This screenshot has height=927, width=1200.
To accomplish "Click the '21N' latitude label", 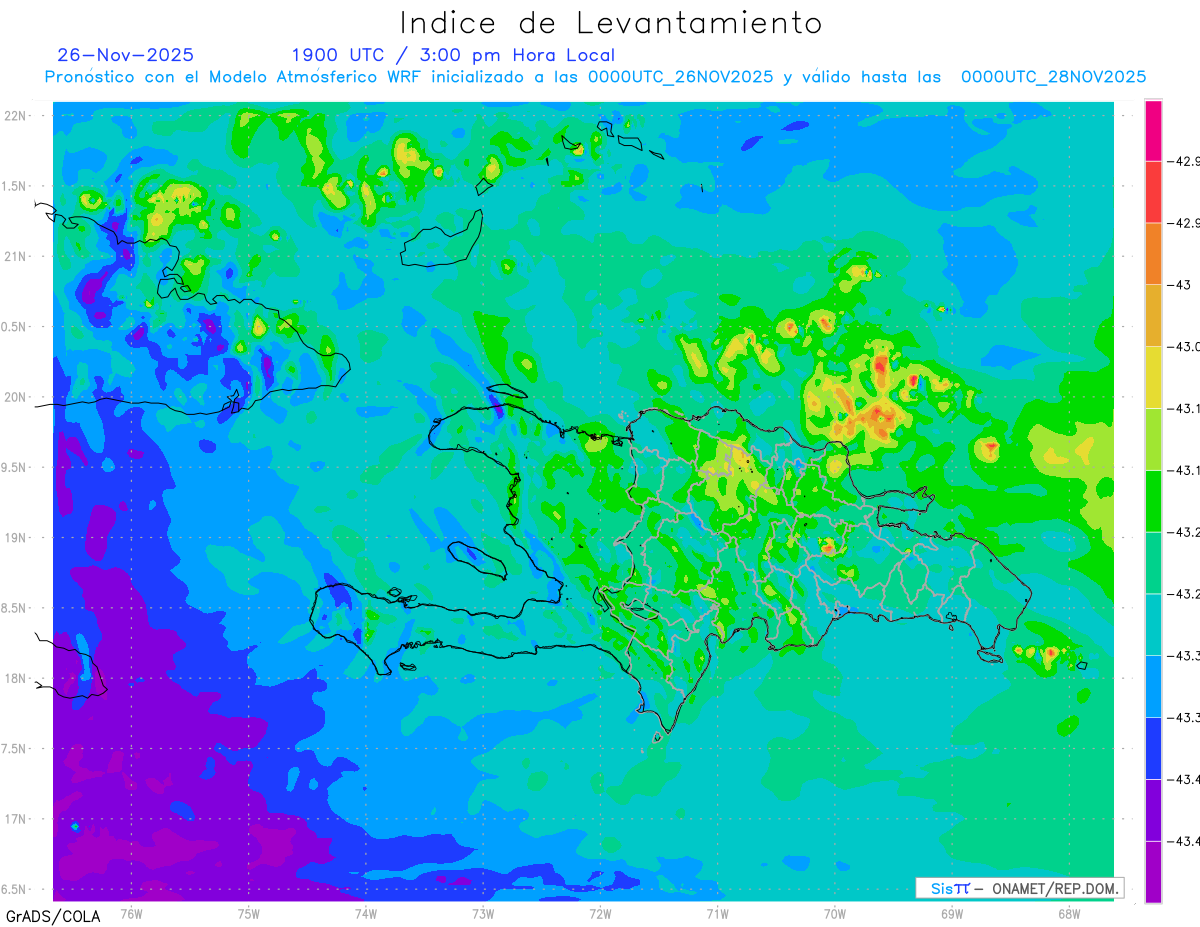I will click(16, 256).
